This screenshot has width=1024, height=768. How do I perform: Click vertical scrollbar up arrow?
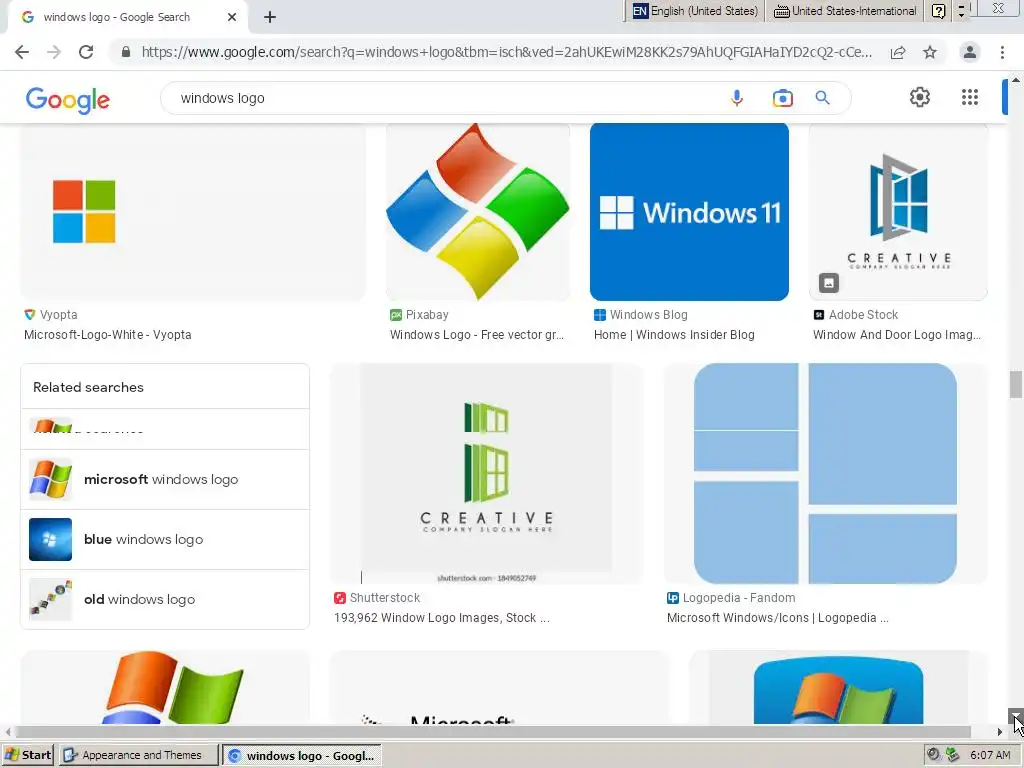point(1016,78)
